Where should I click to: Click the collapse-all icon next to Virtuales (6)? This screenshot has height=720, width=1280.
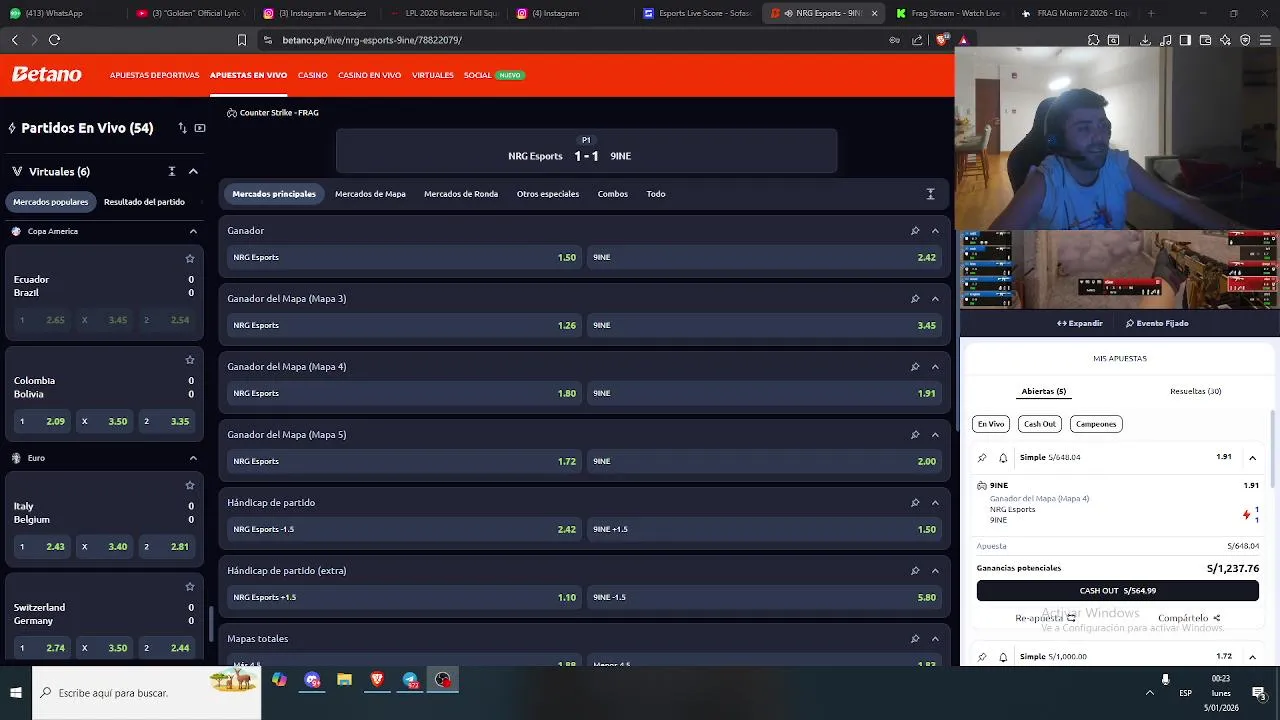pos(172,172)
